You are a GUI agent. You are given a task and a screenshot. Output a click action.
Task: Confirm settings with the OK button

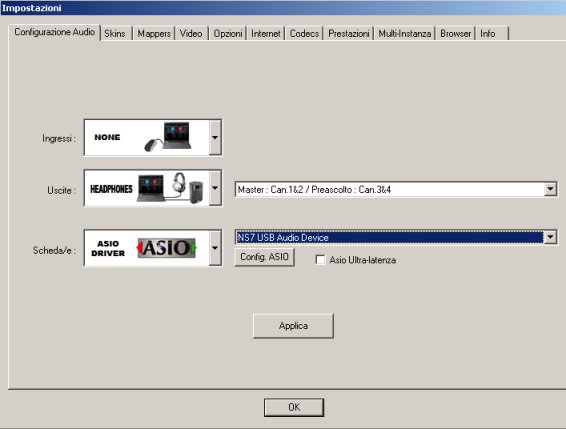(294, 407)
